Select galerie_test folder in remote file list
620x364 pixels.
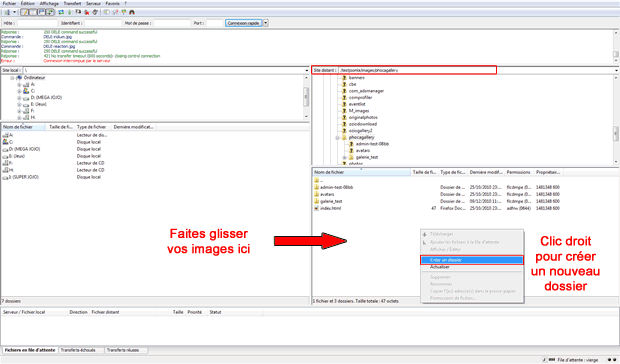coord(331,202)
